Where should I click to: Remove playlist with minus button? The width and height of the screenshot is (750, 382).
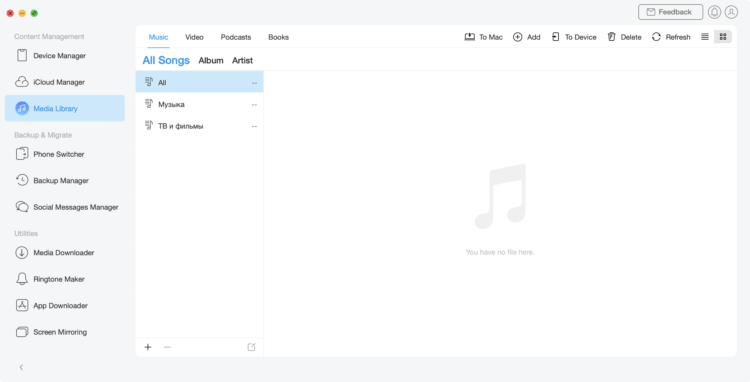167,347
